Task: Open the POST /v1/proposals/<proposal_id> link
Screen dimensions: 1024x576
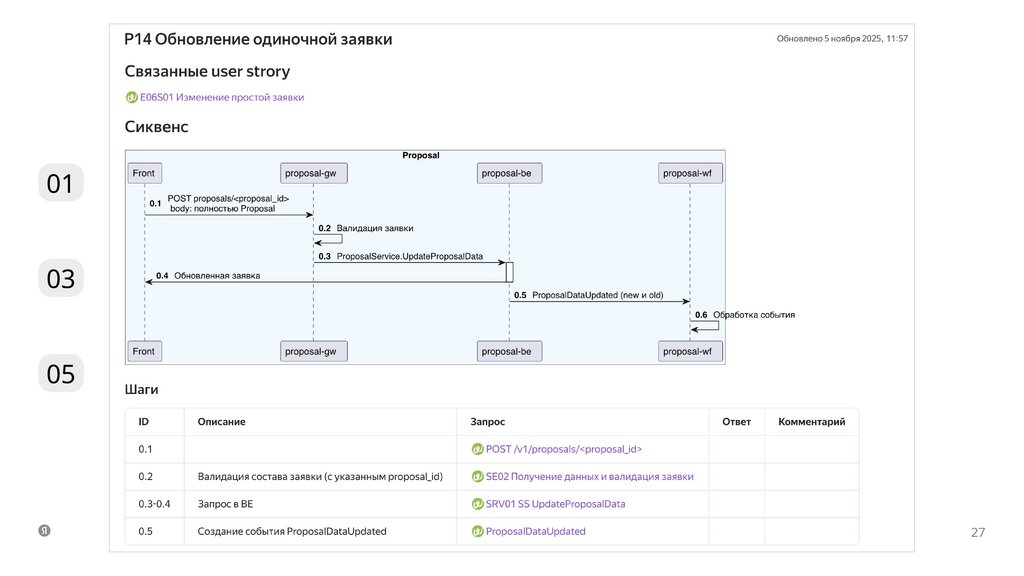Action: coord(564,450)
